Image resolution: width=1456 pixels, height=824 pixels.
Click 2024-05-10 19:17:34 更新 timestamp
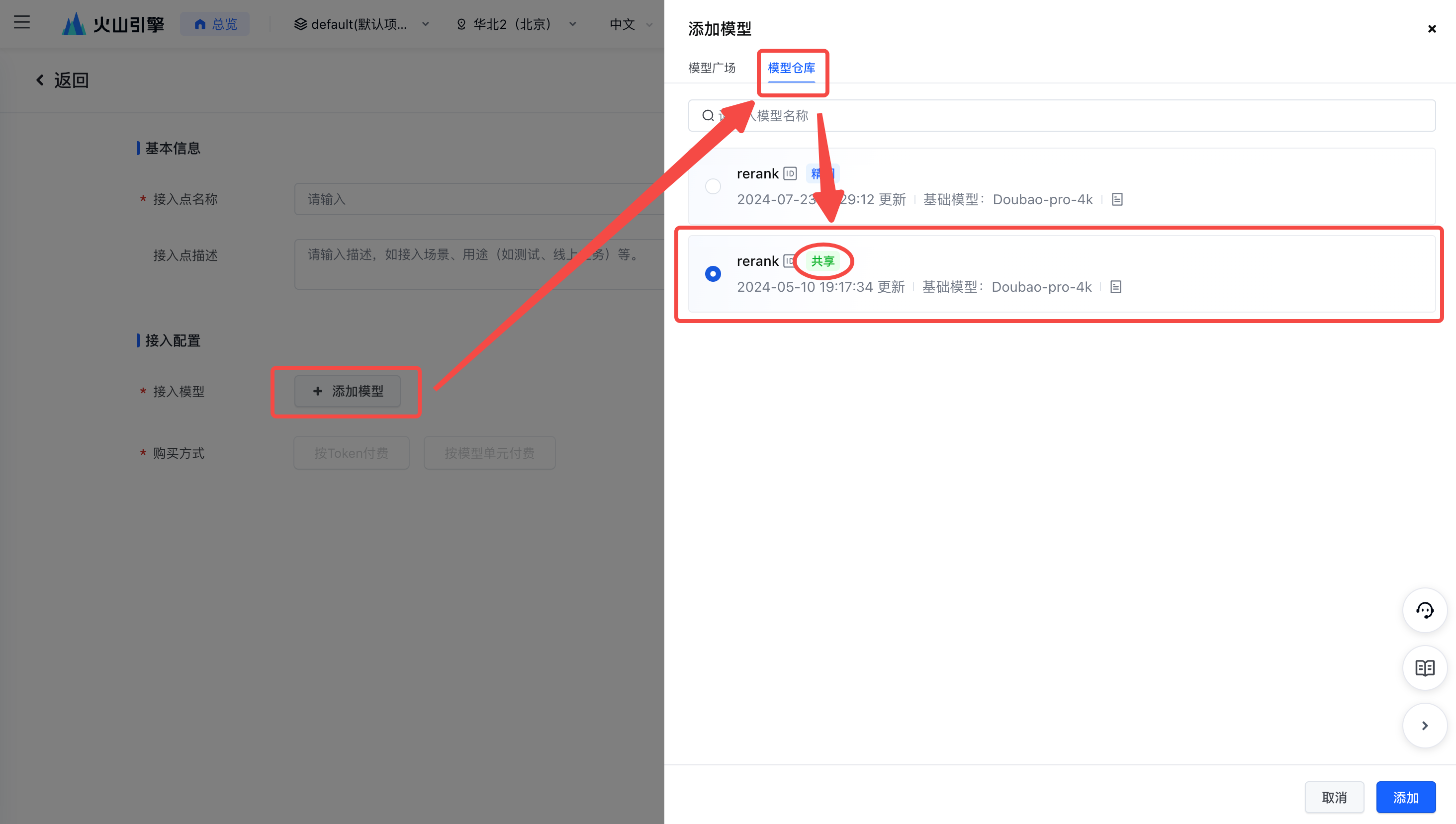click(x=821, y=287)
